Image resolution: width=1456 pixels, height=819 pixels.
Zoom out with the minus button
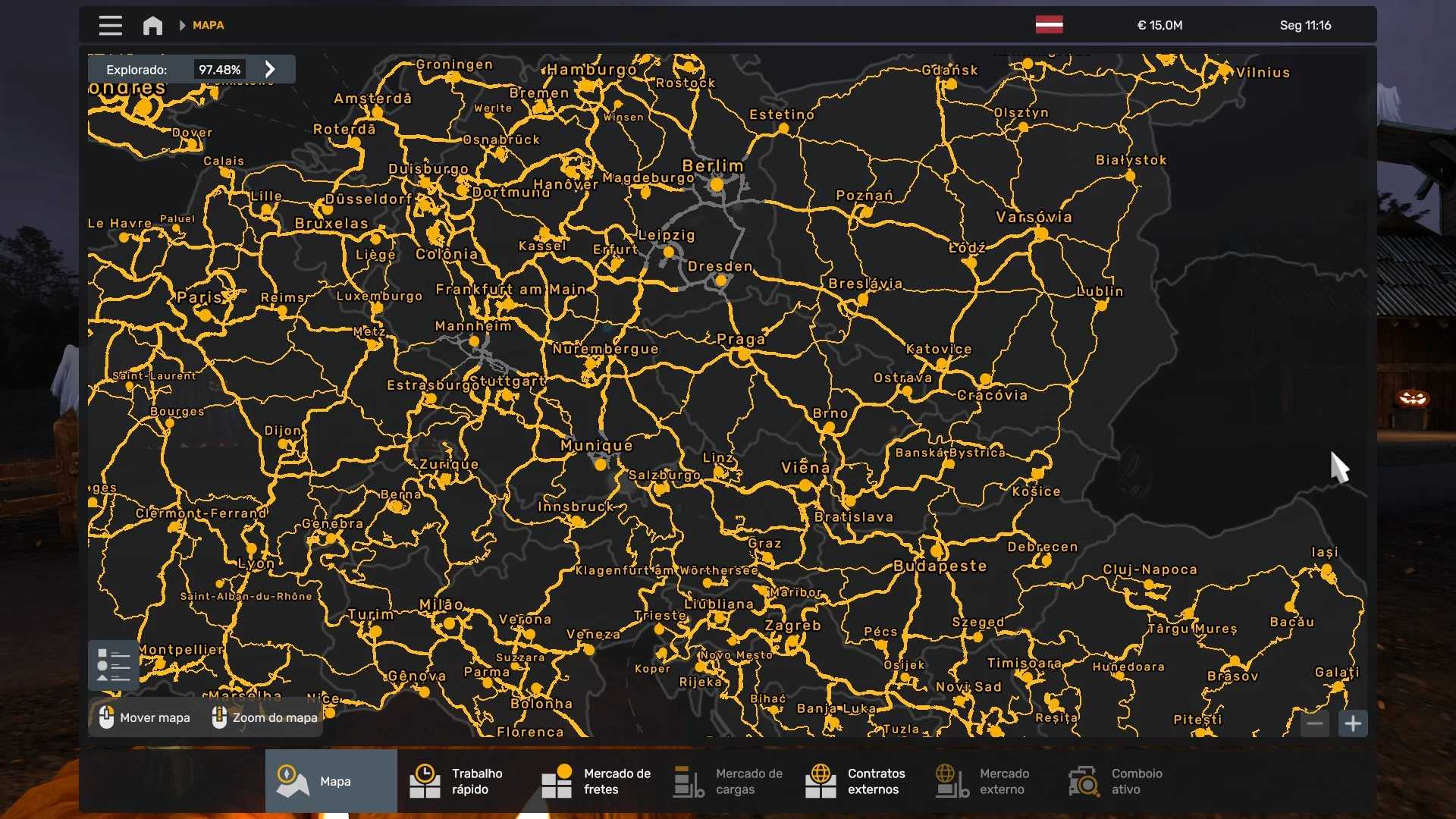pyautogui.click(x=1315, y=723)
